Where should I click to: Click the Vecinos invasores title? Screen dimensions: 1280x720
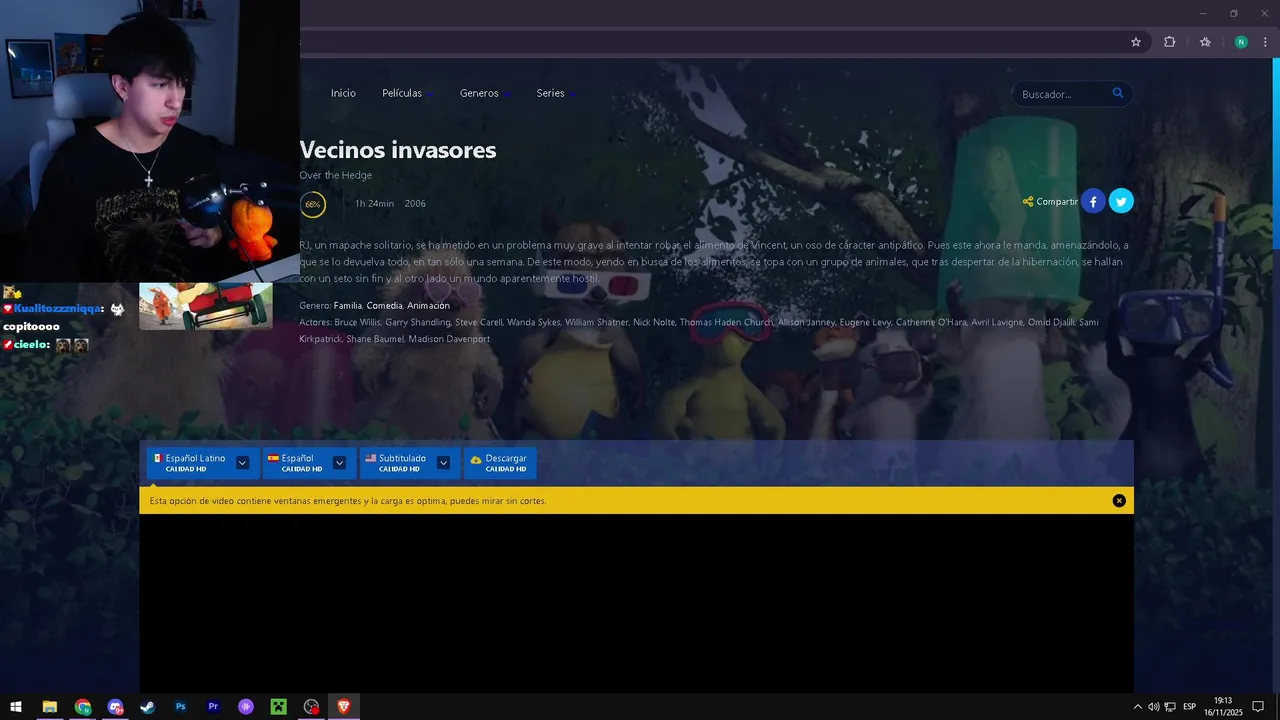pyautogui.click(x=398, y=150)
